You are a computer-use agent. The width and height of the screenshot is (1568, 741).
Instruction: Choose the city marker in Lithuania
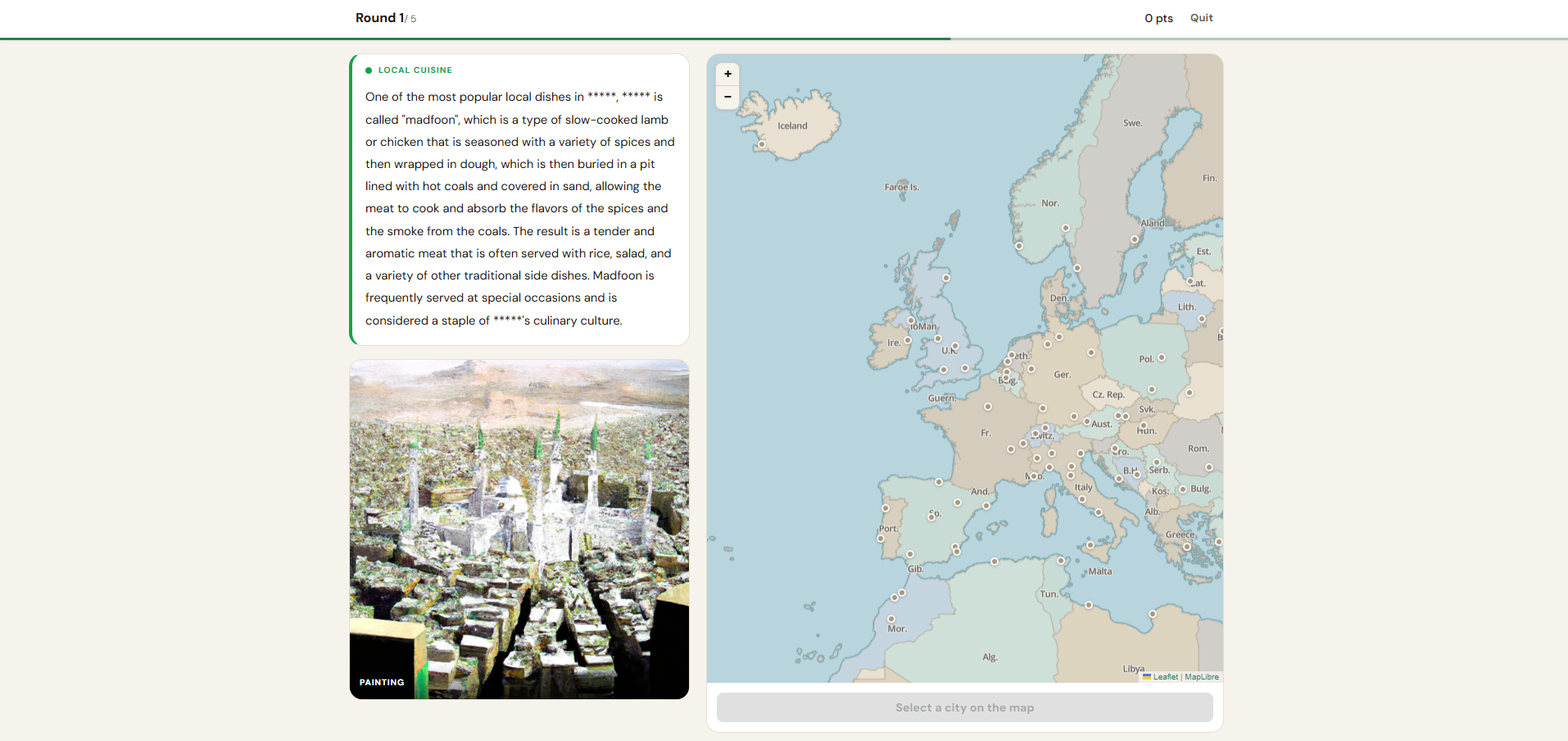click(1202, 319)
